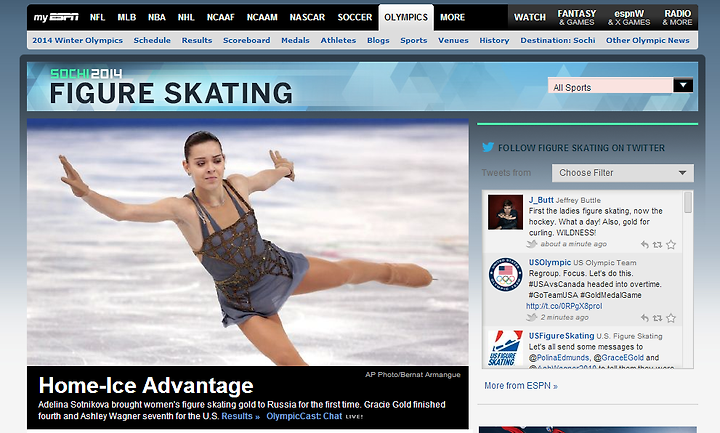Open the WATCH menu
Screen dimensions: 720x433
coord(530,17)
